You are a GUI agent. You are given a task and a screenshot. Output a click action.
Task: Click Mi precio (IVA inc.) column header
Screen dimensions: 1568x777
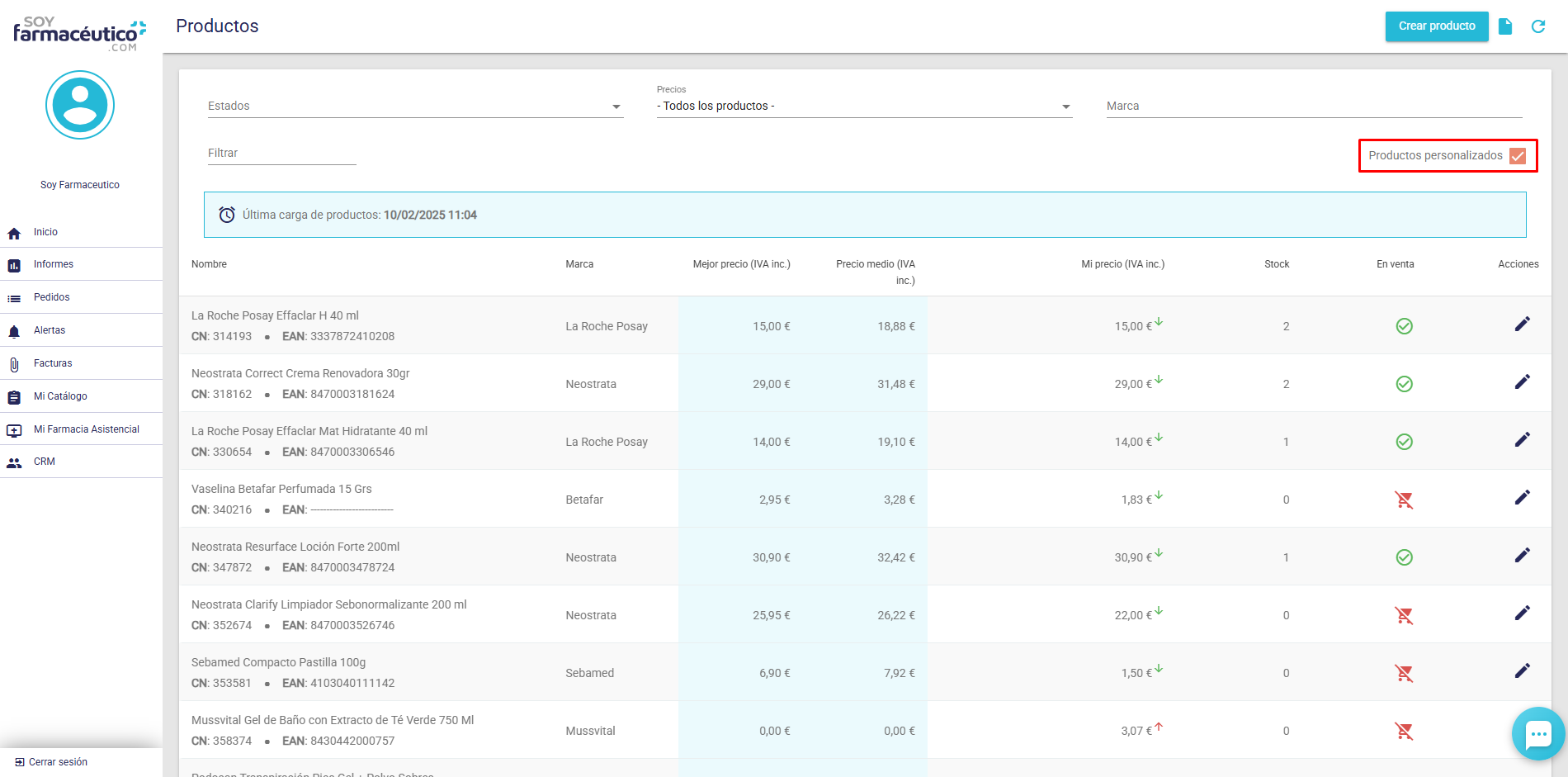pyautogui.click(x=1122, y=264)
